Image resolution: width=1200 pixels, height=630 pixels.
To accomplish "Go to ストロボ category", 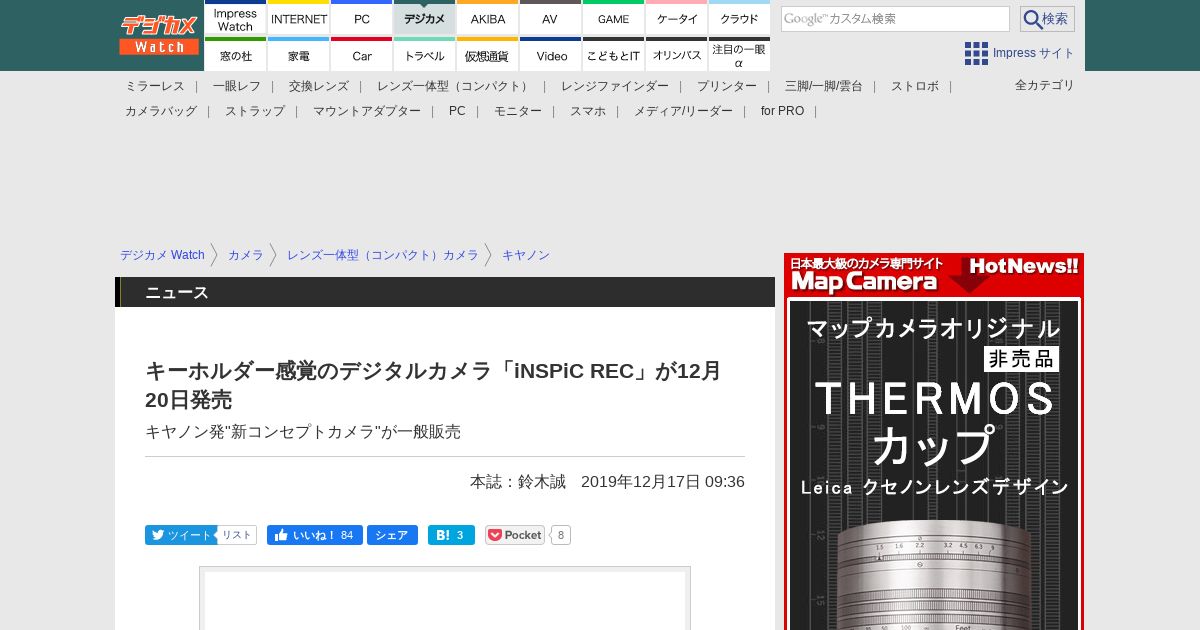I will coord(915,86).
